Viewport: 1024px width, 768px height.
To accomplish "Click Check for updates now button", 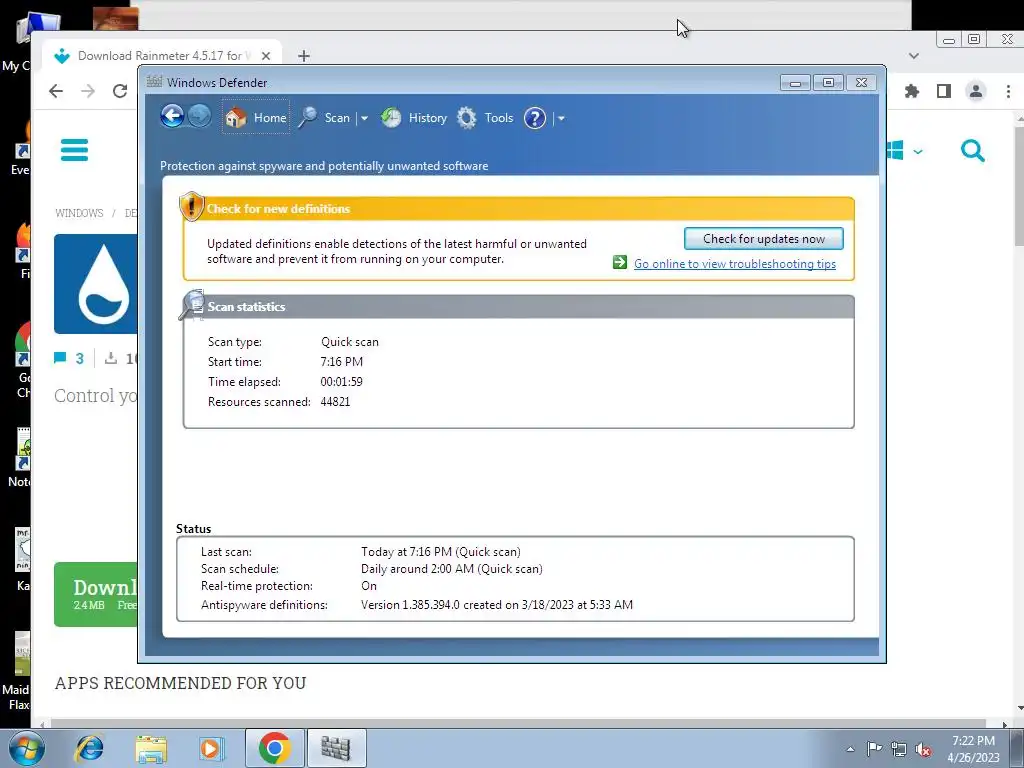I will point(763,239).
